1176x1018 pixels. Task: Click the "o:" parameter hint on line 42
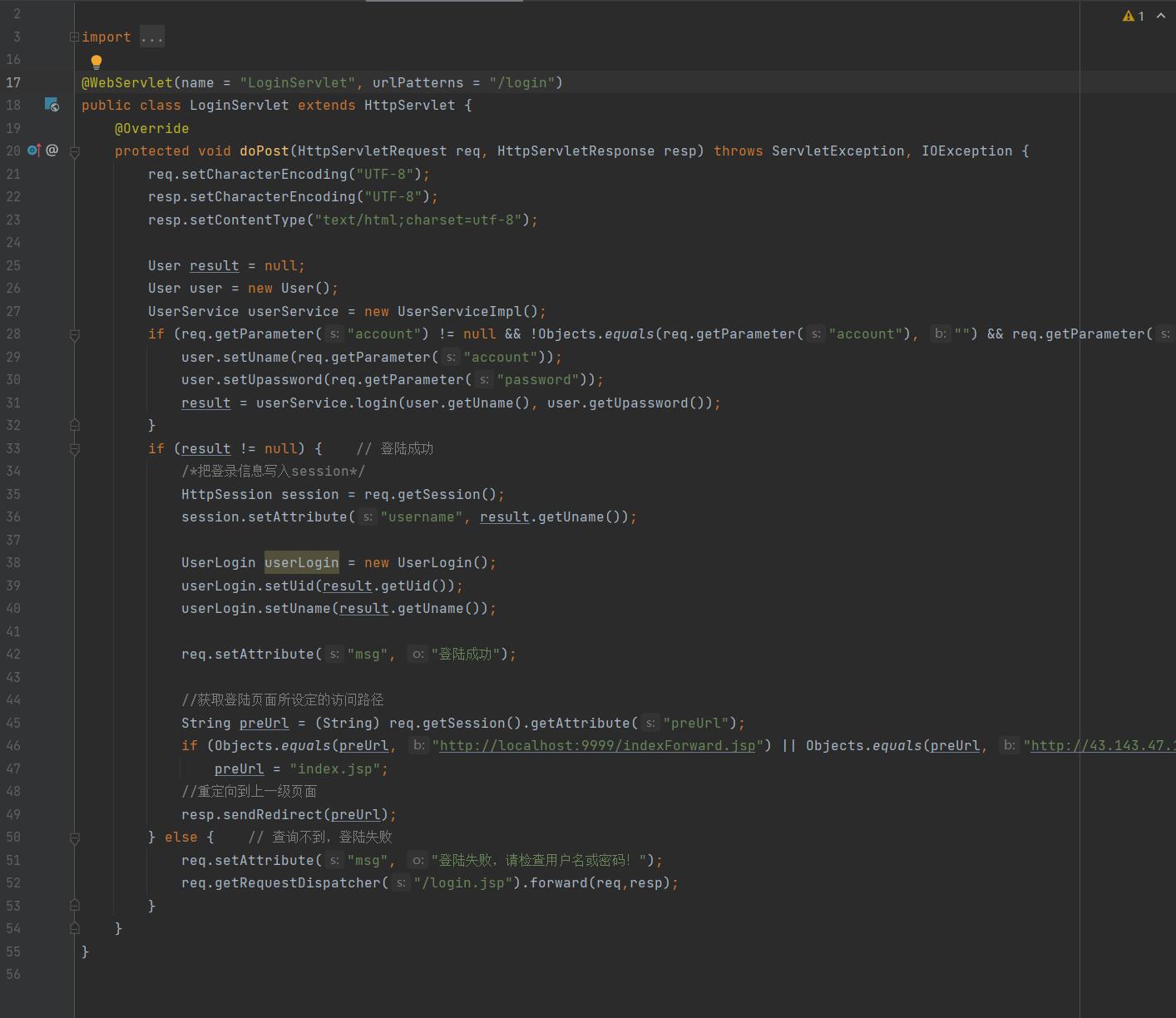[418, 655]
